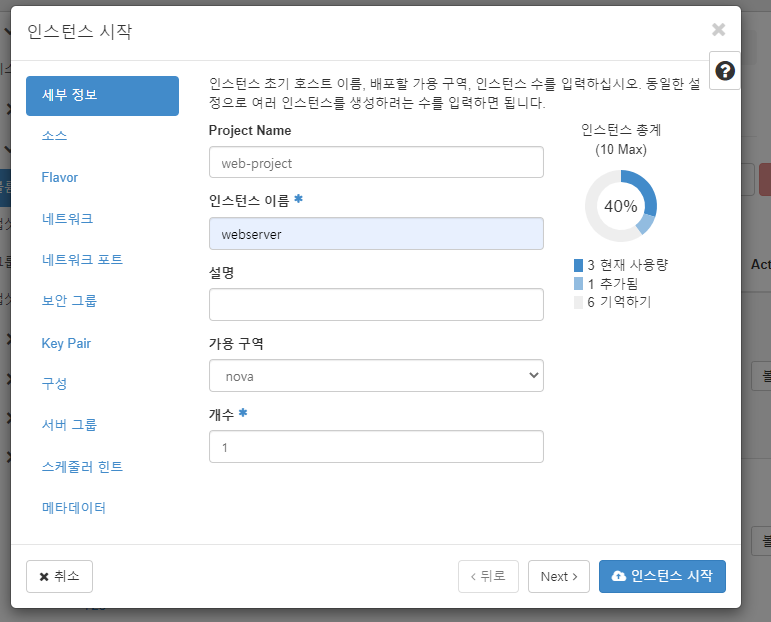Click the Next button
771x622 pixels.
559,576
